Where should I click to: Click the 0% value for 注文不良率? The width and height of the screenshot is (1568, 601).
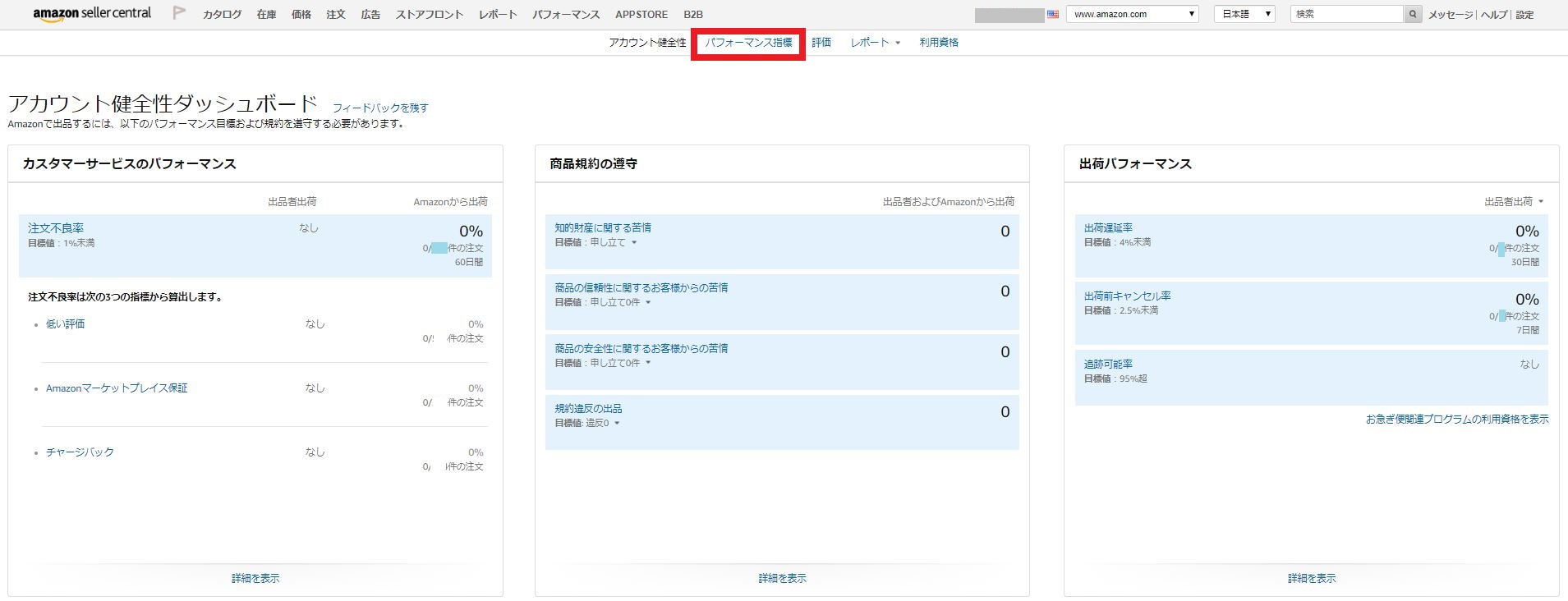coord(471,232)
